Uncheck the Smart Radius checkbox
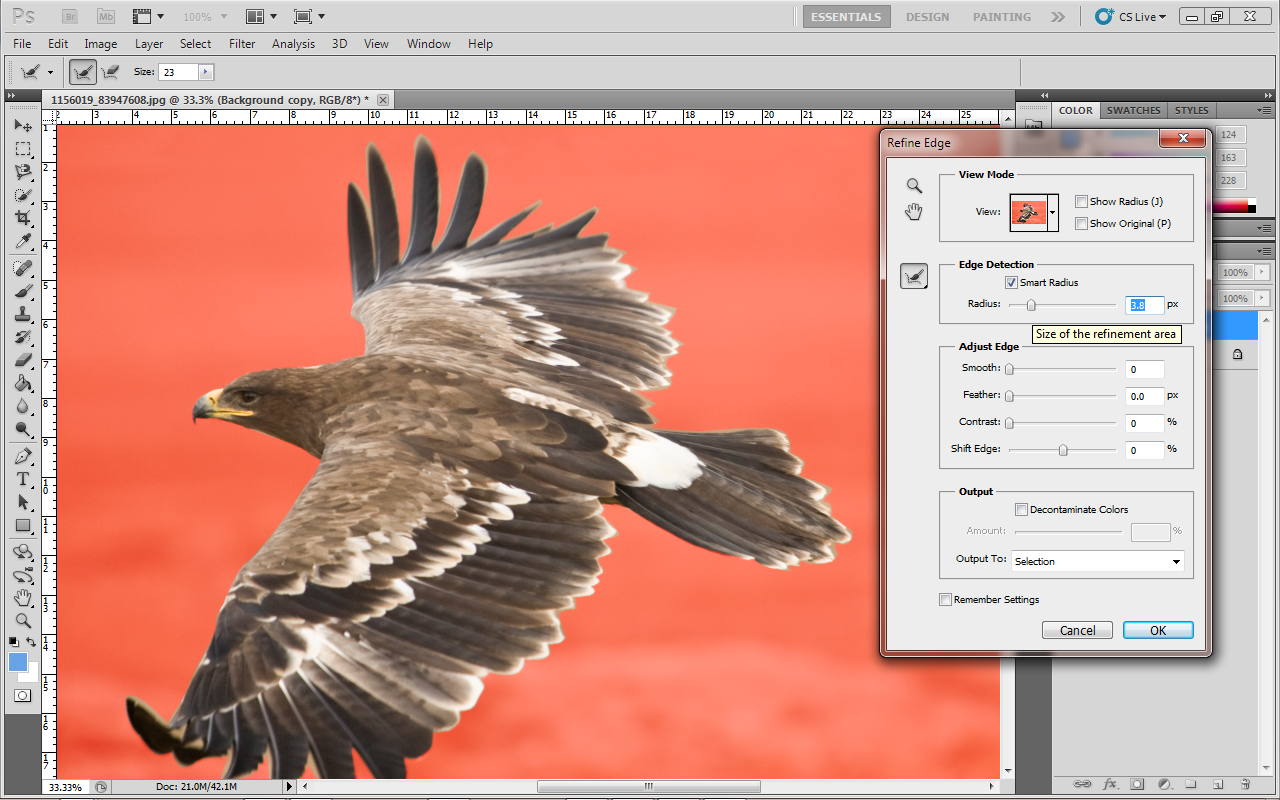 1011,283
